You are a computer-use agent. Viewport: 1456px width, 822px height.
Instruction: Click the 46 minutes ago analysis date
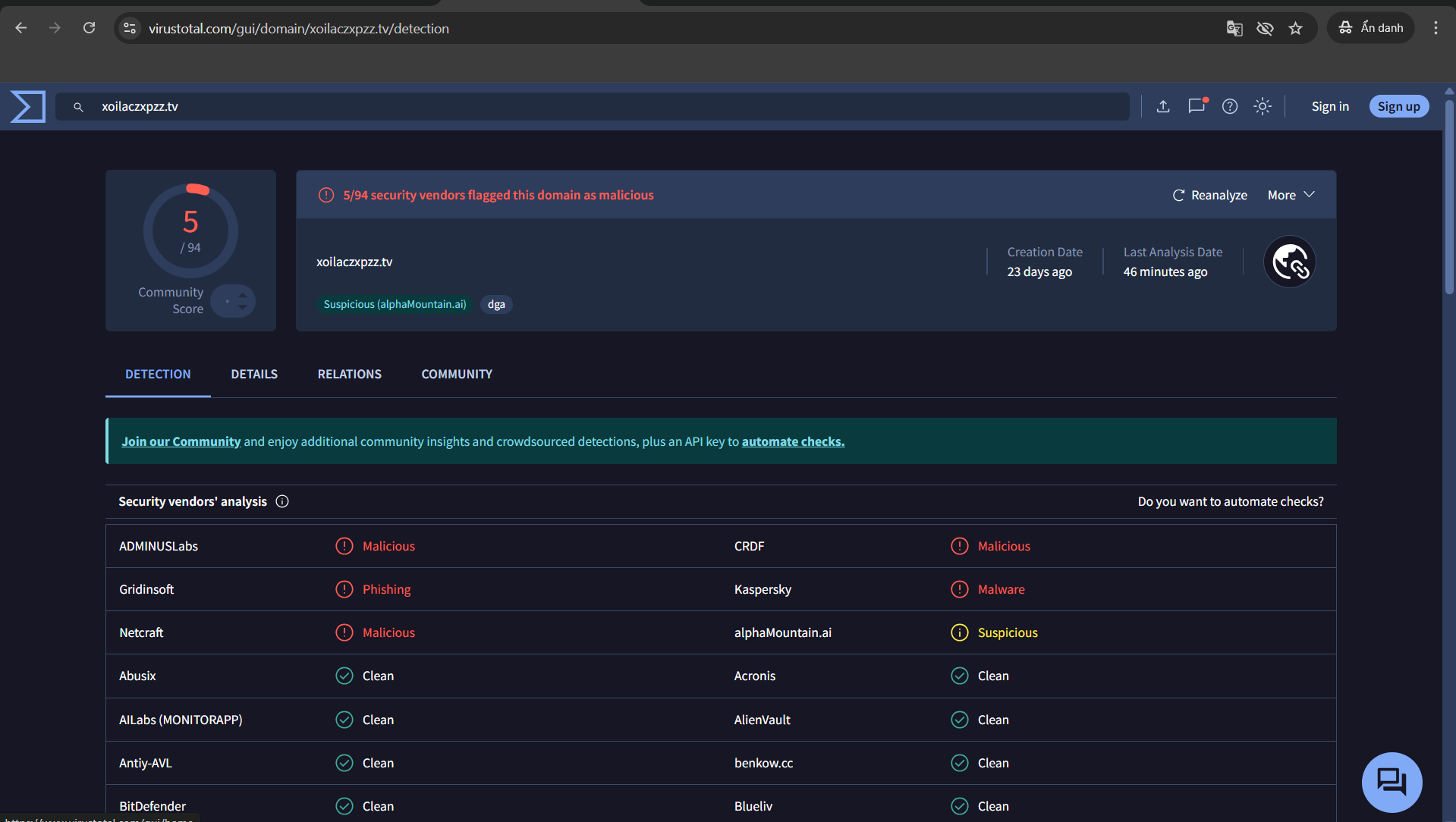pyautogui.click(x=1165, y=271)
